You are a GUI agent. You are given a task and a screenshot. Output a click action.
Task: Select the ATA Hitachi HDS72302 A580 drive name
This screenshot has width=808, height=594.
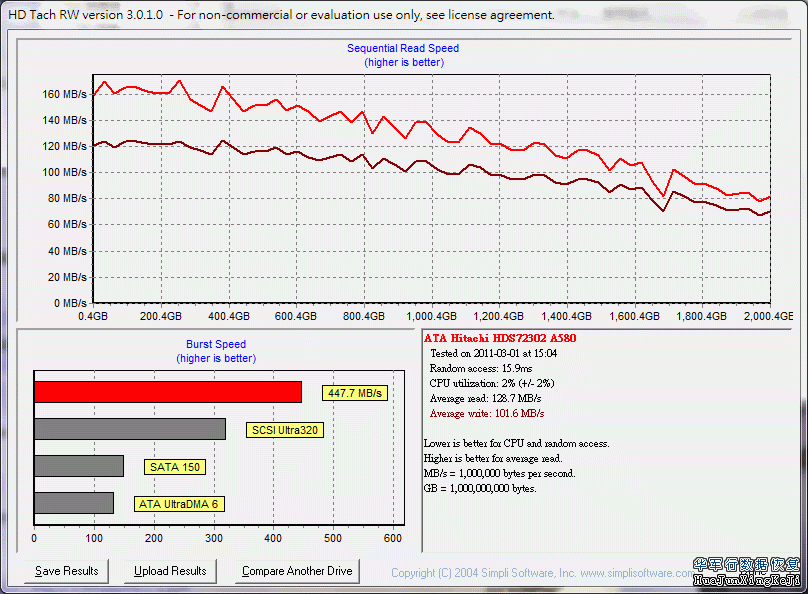500,338
